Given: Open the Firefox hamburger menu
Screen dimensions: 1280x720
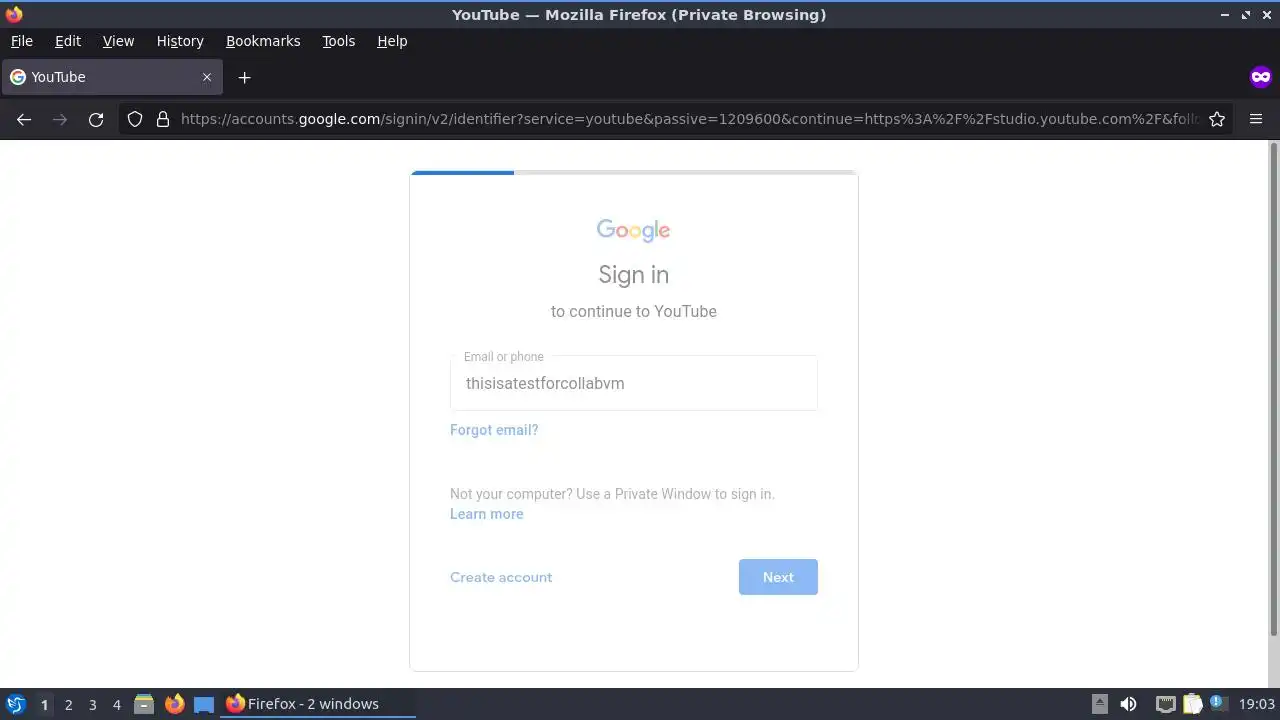Looking at the screenshot, I should pyautogui.click(x=1256, y=119).
